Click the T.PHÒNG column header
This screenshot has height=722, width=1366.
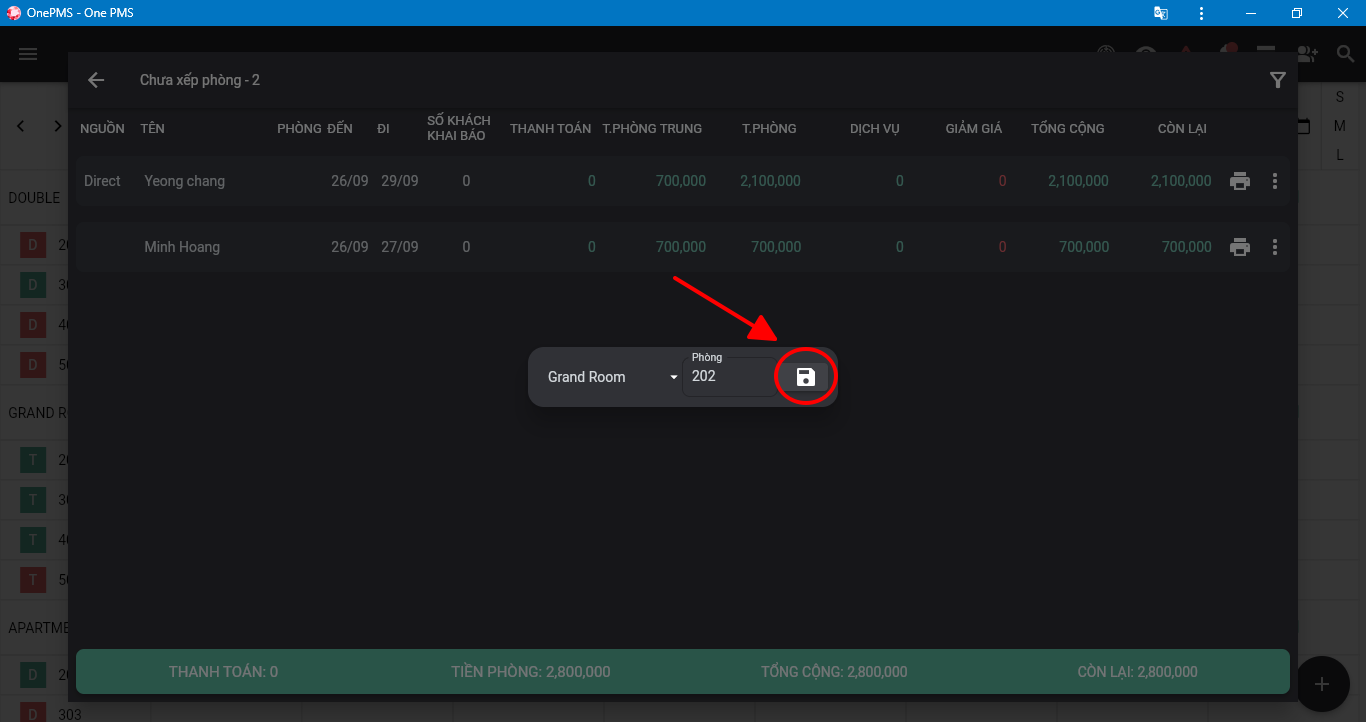[x=769, y=128]
